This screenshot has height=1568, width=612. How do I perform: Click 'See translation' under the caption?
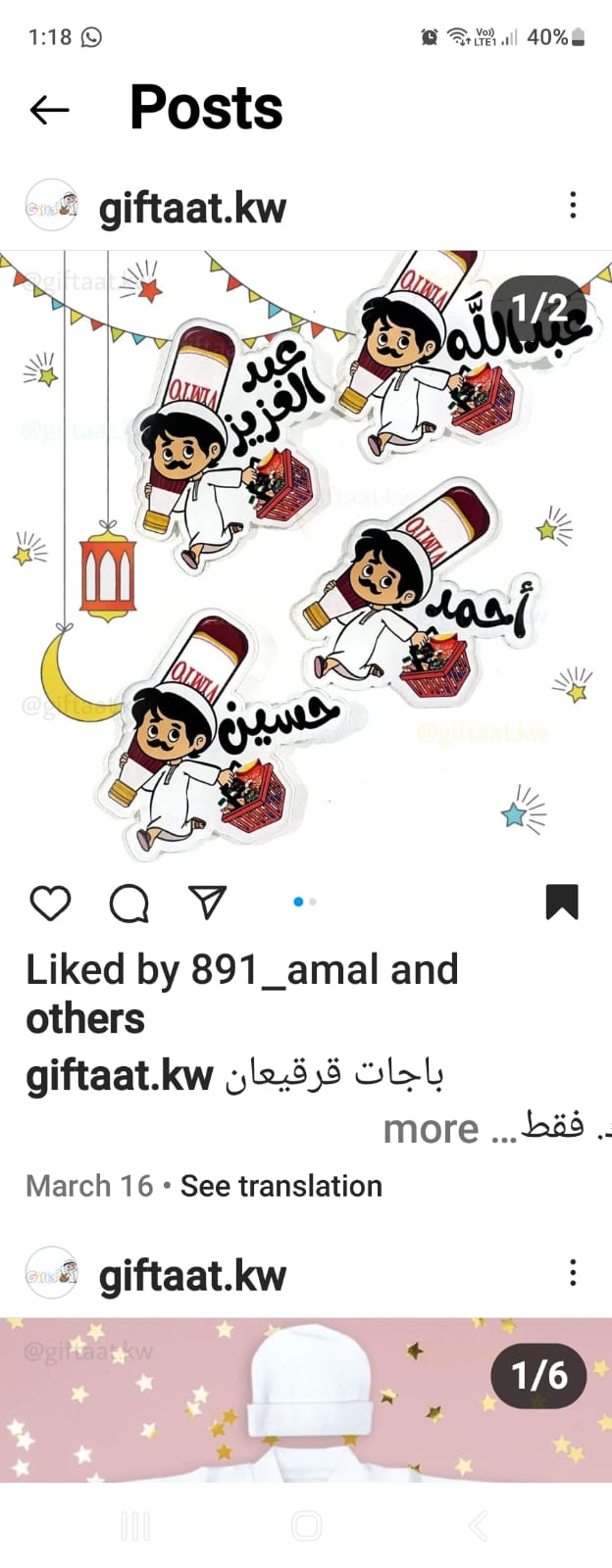281,1186
